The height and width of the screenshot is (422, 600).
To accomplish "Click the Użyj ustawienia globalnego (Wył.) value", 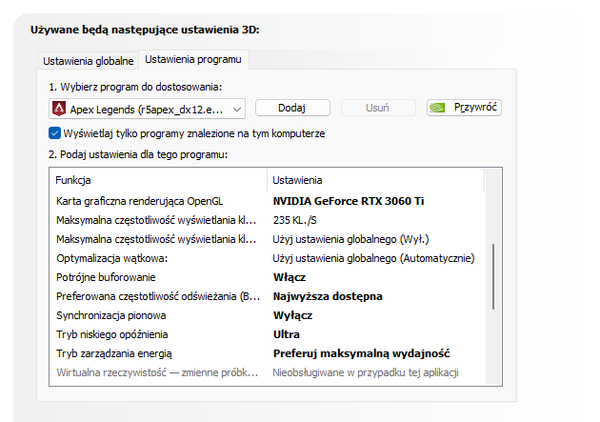I will [351, 240].
